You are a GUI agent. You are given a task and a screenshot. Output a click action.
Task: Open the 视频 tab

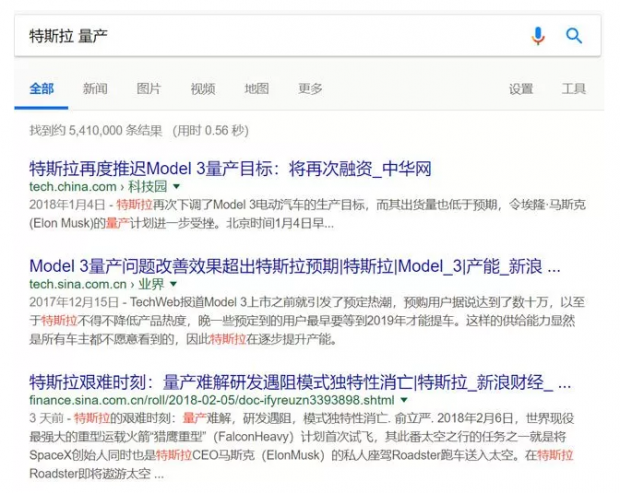coord(203,89)
